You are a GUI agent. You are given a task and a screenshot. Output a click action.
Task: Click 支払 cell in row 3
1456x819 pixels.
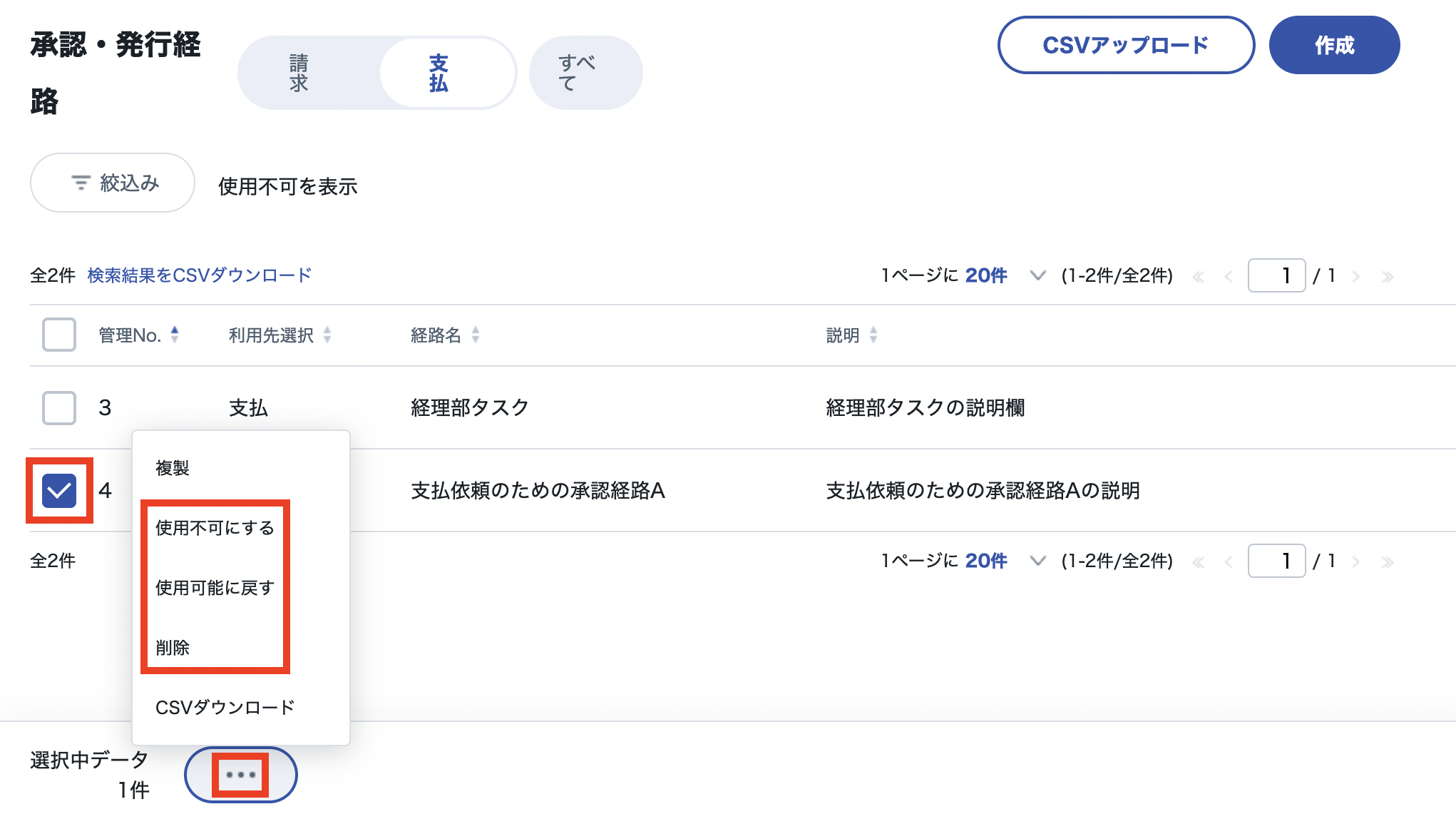coord(248,407)
